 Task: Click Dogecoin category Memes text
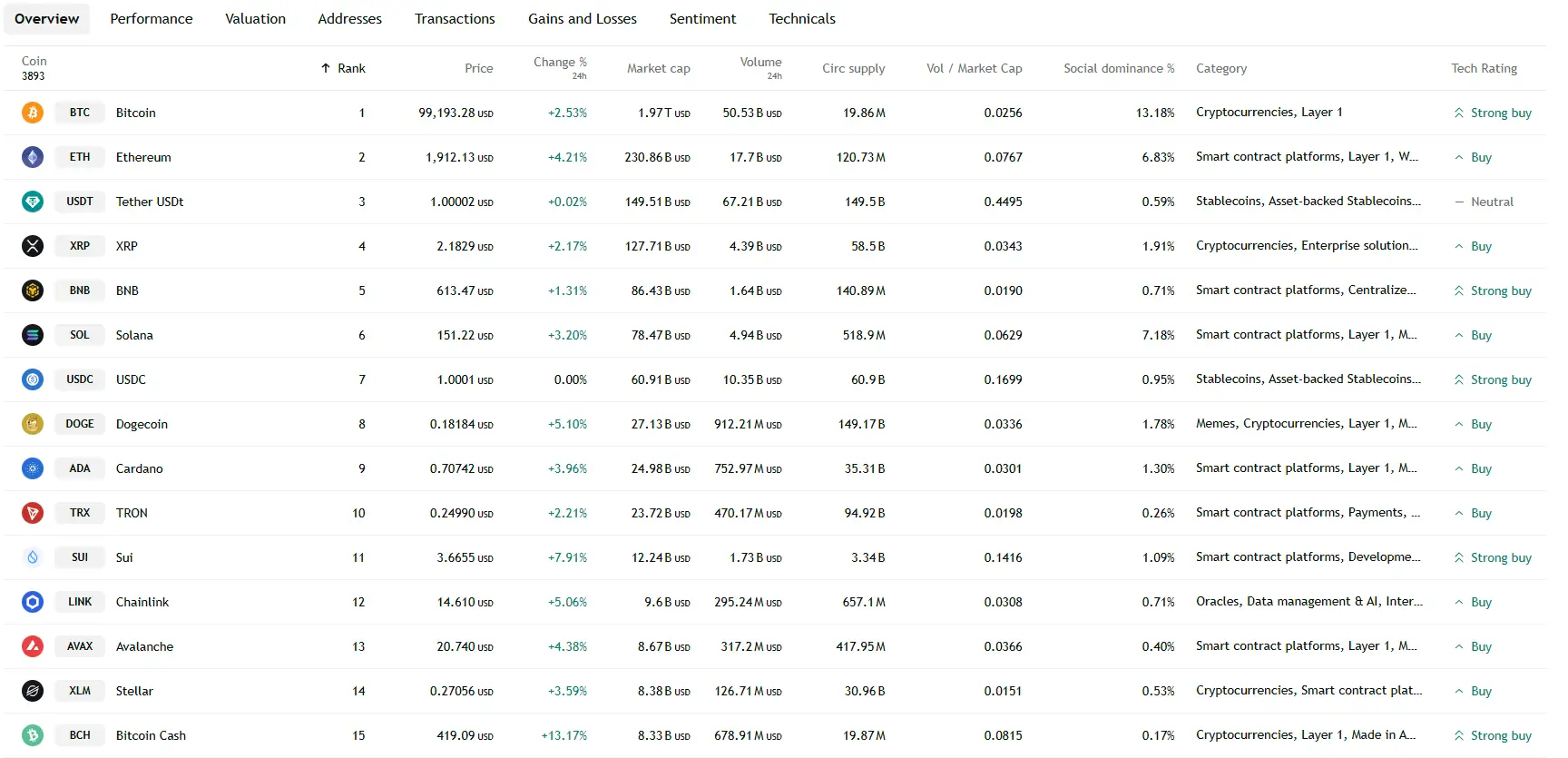(1306, 424)
